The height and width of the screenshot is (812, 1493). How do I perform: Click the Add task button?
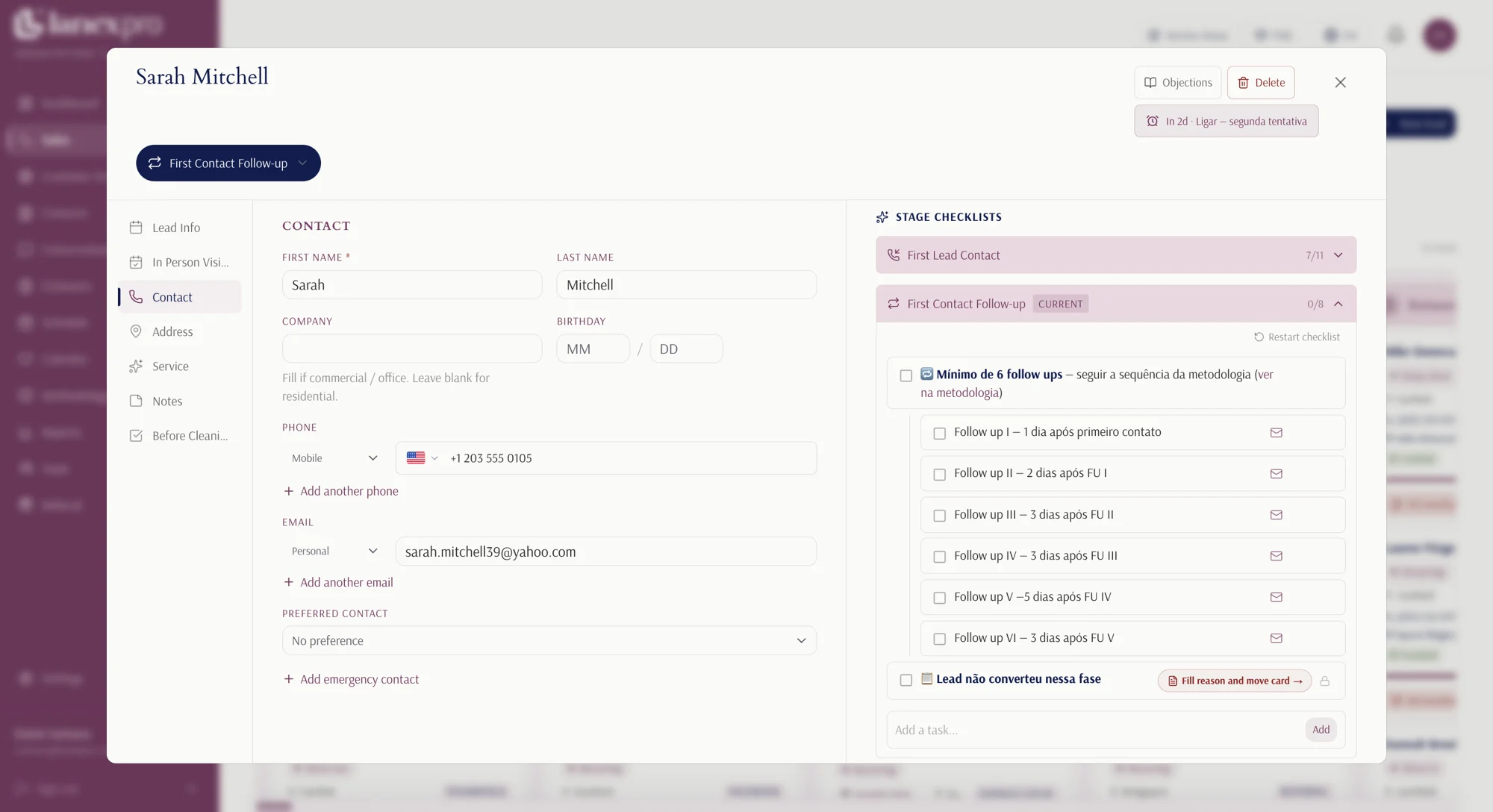[1321, 730]
